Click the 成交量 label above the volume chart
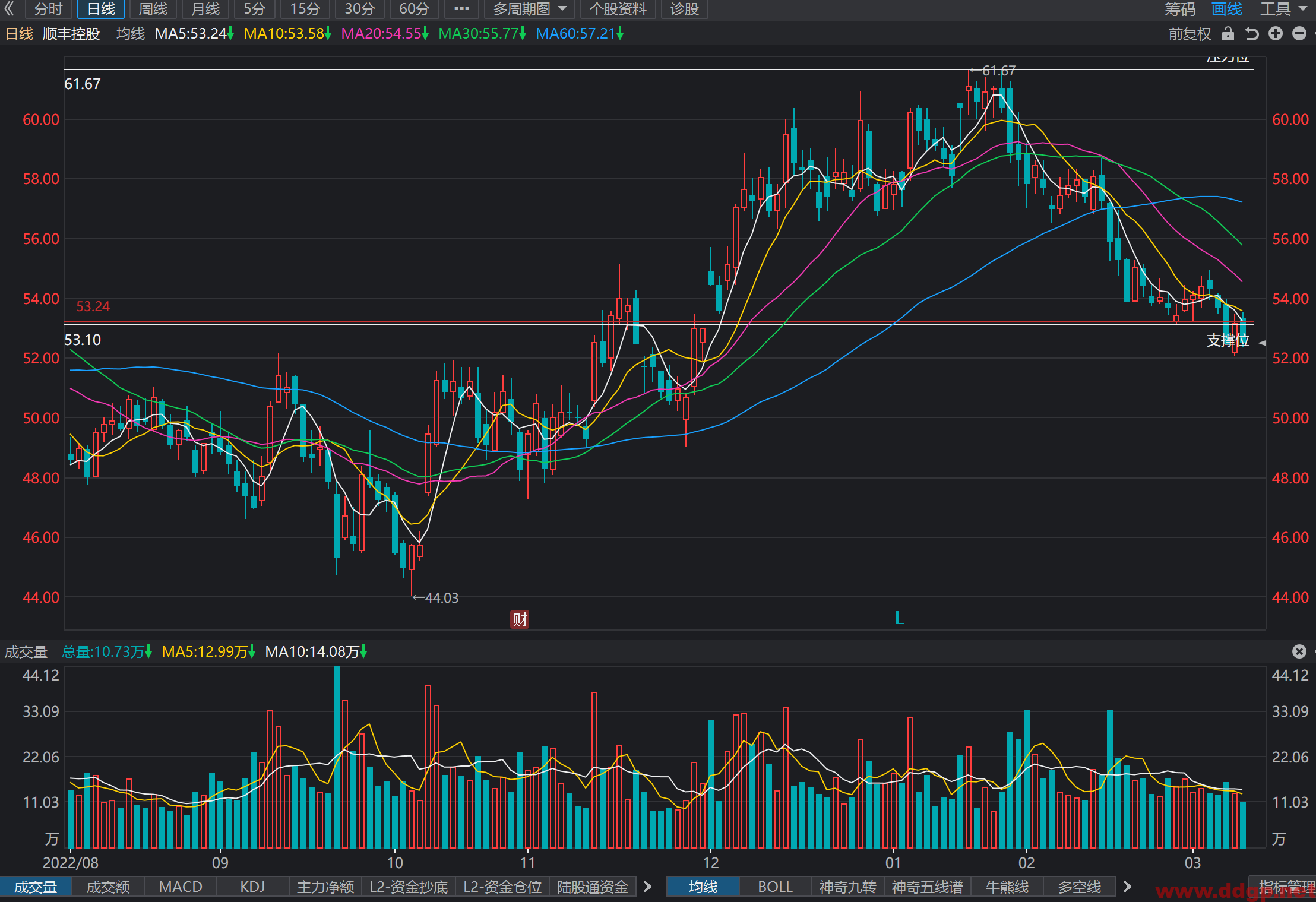 [26, 651]
